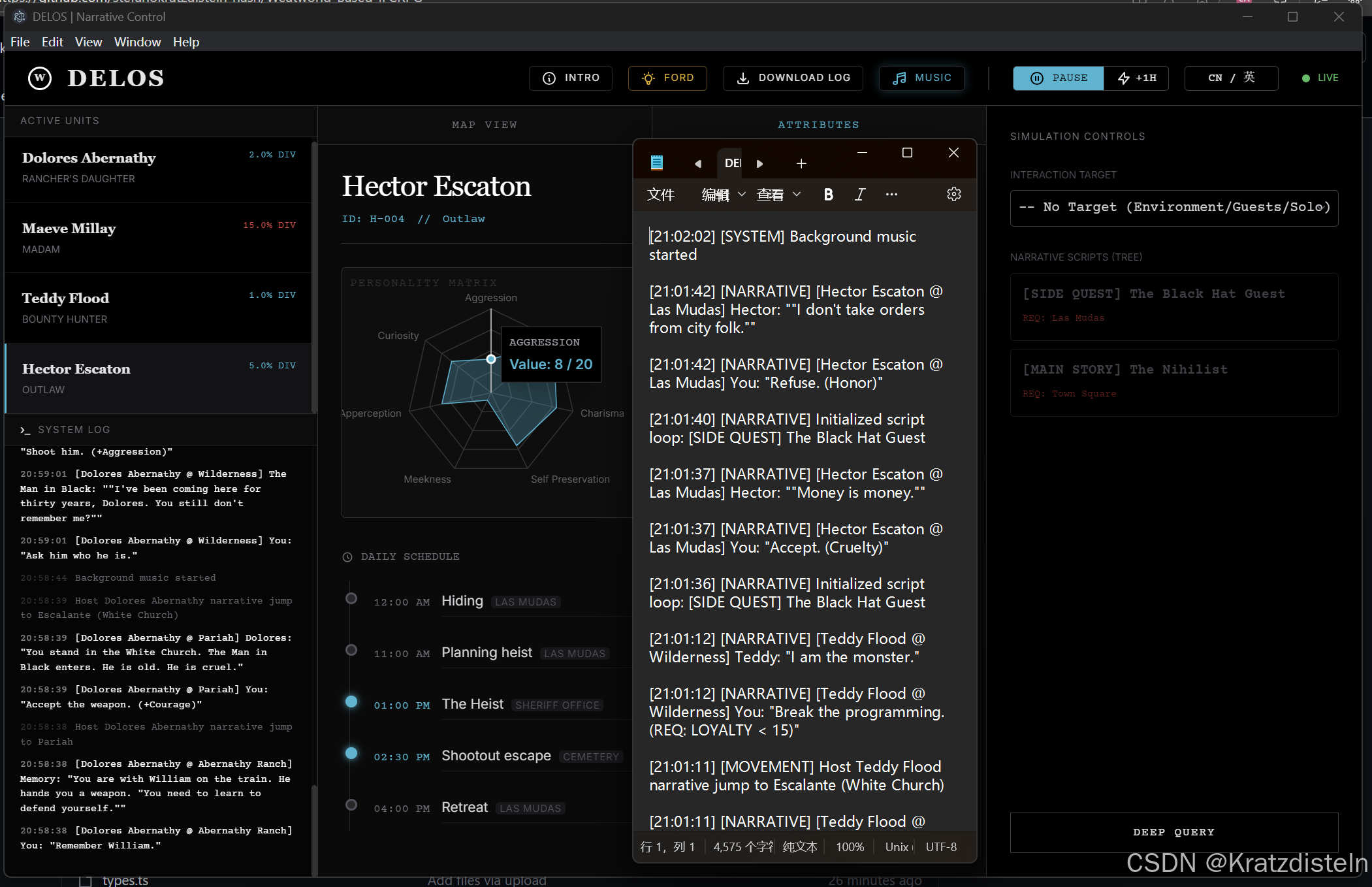This screenshot has width=1372, height=887.
Task: Open the Notepad more options ellipsis
Action: [x=891, y=195]
